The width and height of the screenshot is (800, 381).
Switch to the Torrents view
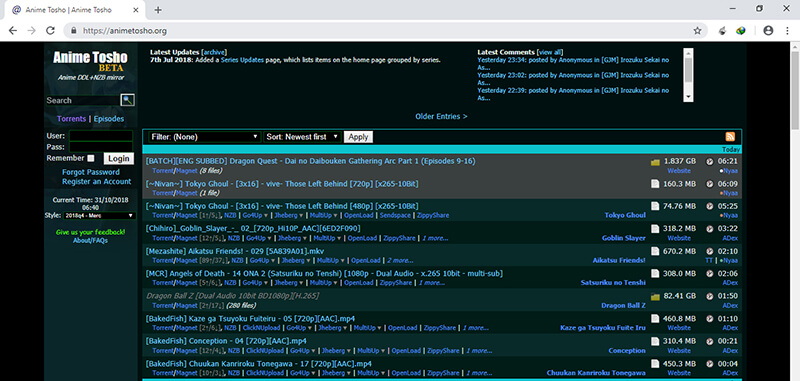pyautogui.click(x=71, y=119)
